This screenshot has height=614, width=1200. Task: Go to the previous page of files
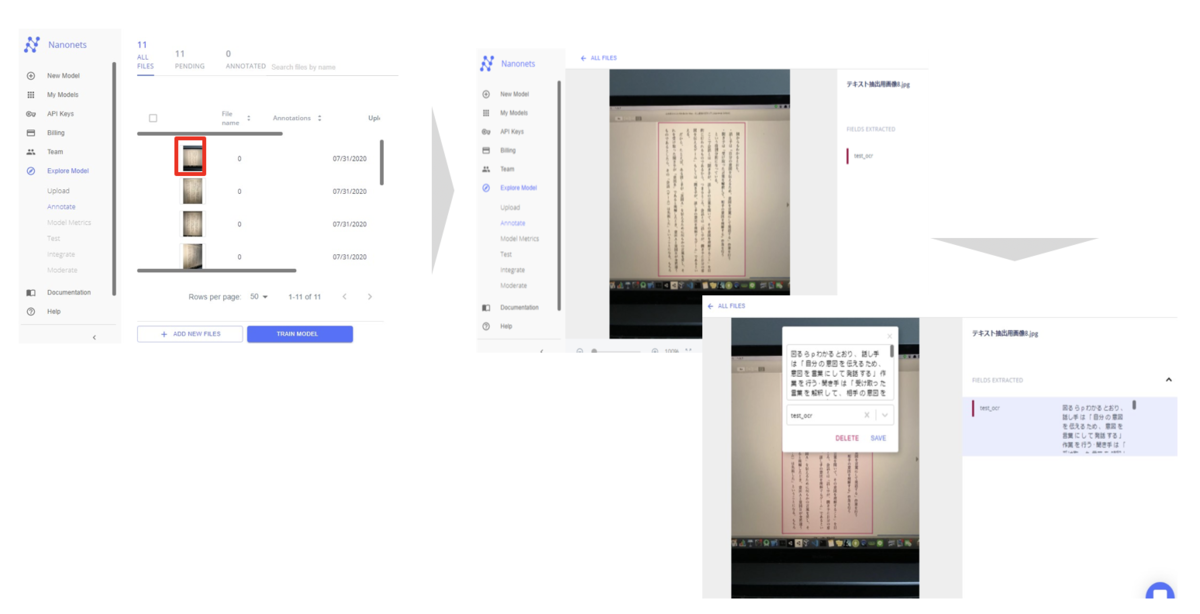[x=345, y=297]
